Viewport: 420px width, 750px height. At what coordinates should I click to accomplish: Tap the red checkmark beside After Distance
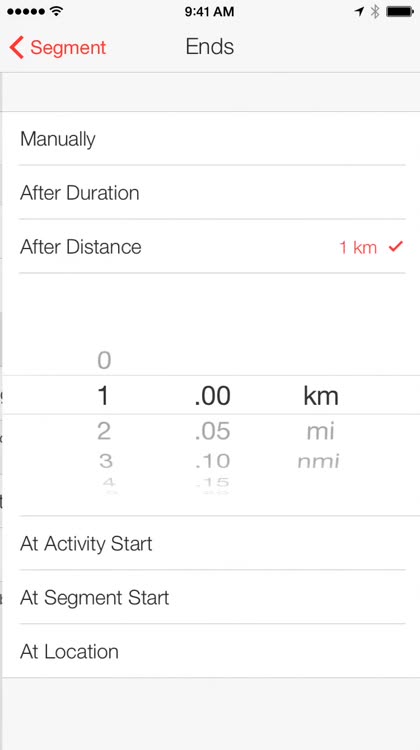click(396, 246)
